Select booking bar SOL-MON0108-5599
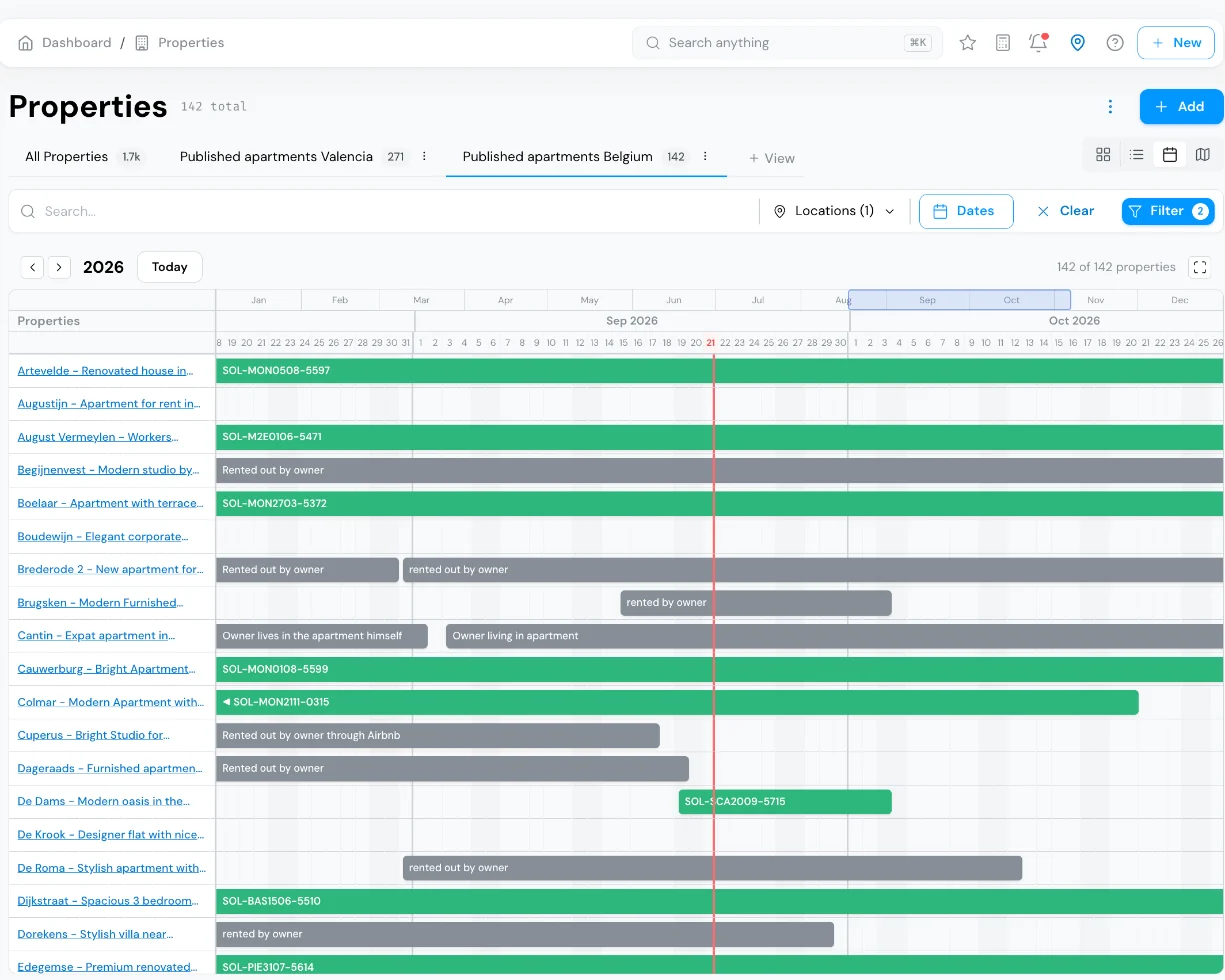Viewport: 1225px width, 980px height. click(x=719, y=669)
